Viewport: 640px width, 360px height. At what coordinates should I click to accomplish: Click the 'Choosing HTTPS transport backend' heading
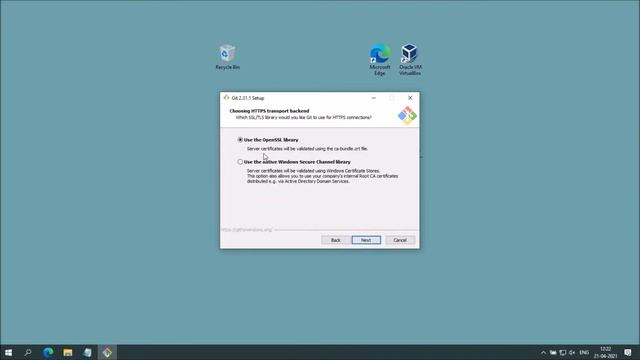pyautogui.click(x=269, y=111)
